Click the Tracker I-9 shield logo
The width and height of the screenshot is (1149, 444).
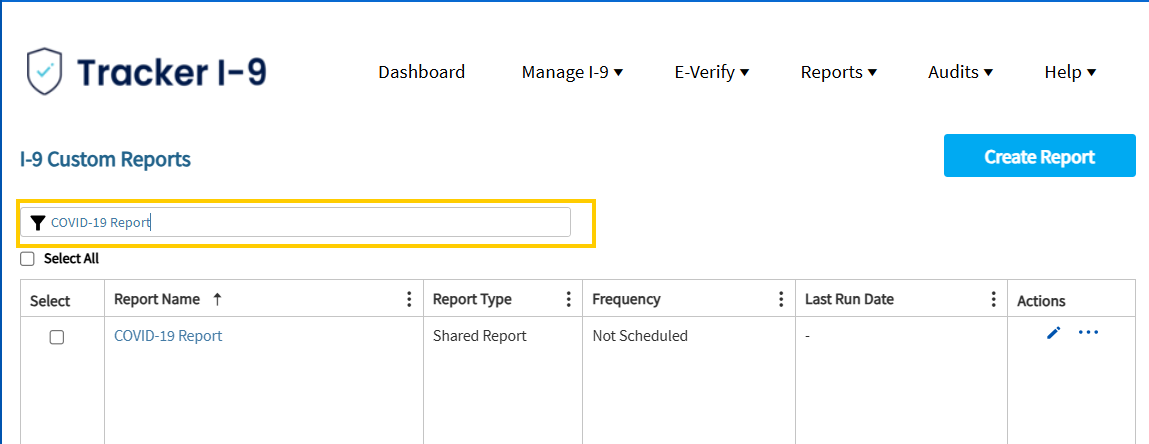pyautogui.click(x=44, y=72)
